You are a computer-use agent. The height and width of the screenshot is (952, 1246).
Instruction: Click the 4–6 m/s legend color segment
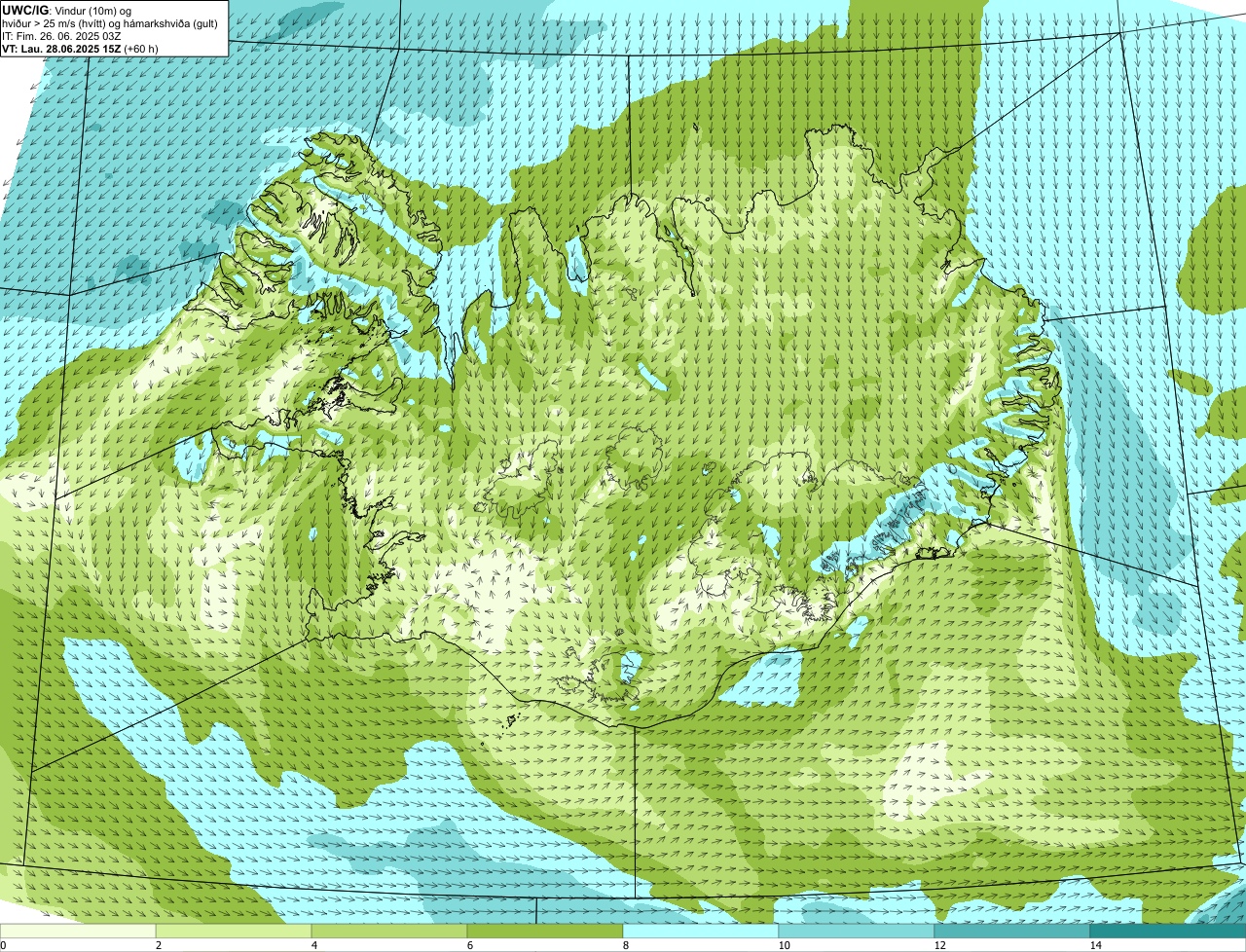[x=389, y=932]
